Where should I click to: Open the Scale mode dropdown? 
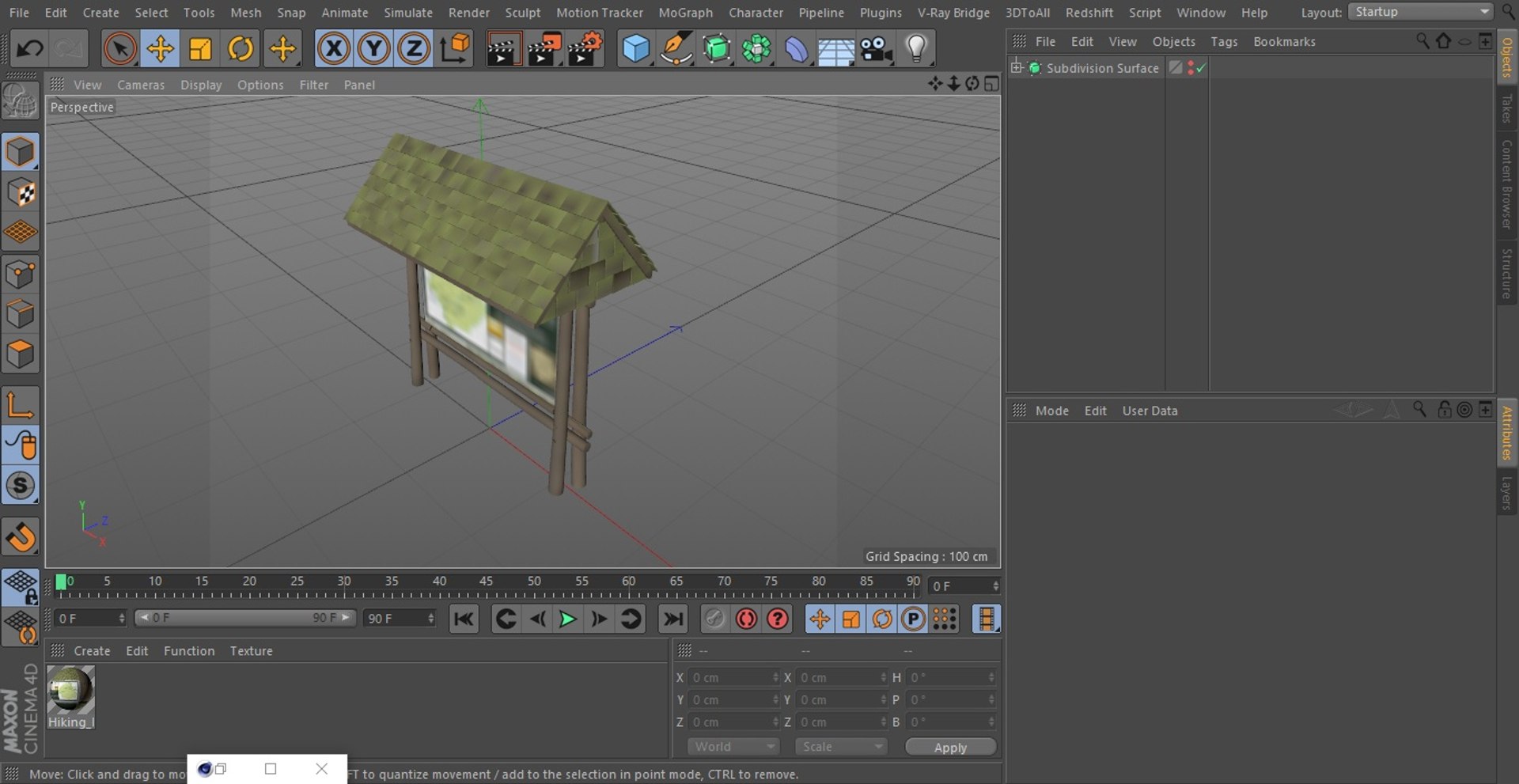point(841,747)
